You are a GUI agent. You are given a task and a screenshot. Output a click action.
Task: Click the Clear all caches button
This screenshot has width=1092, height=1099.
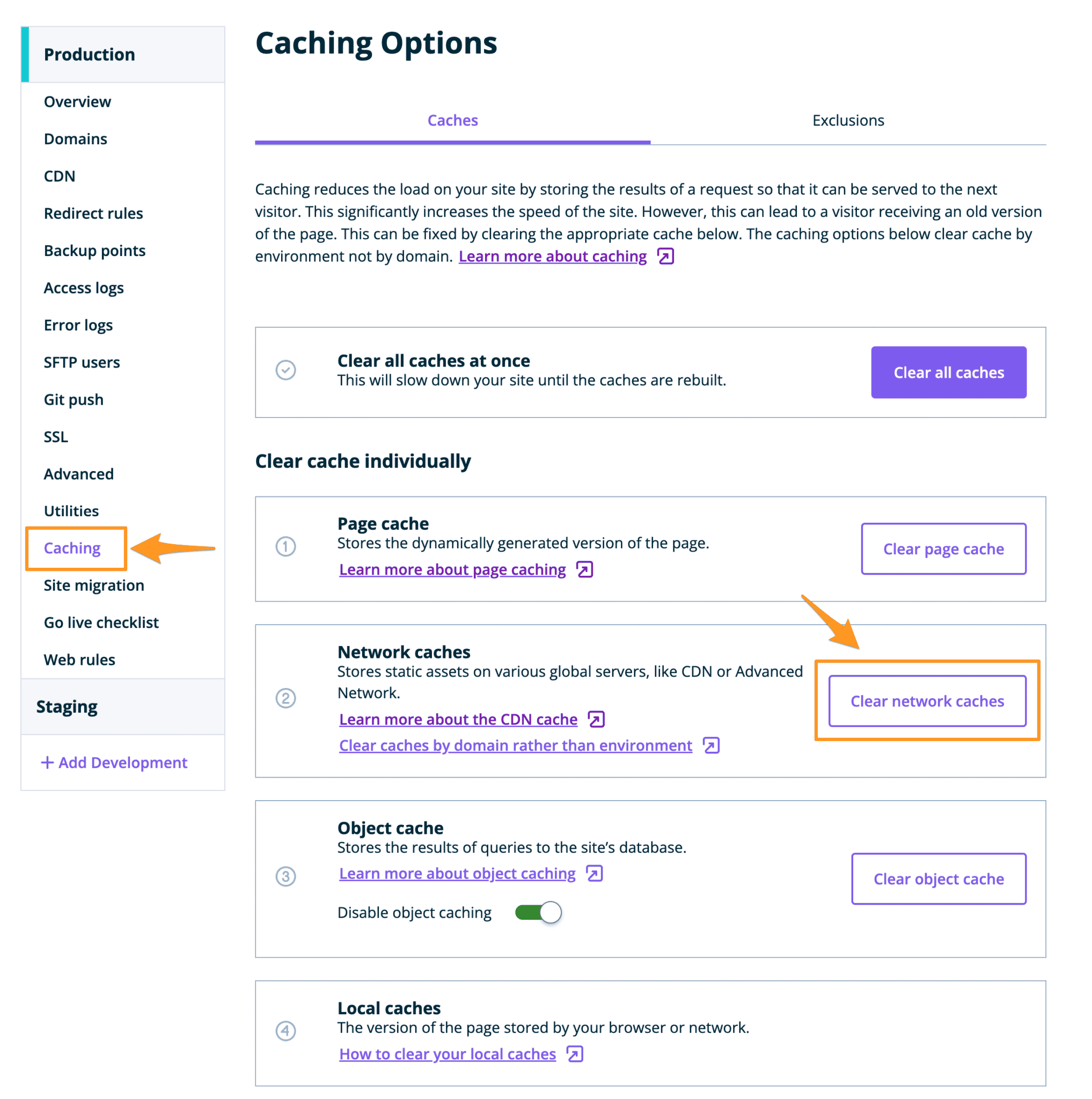(948, 372)
